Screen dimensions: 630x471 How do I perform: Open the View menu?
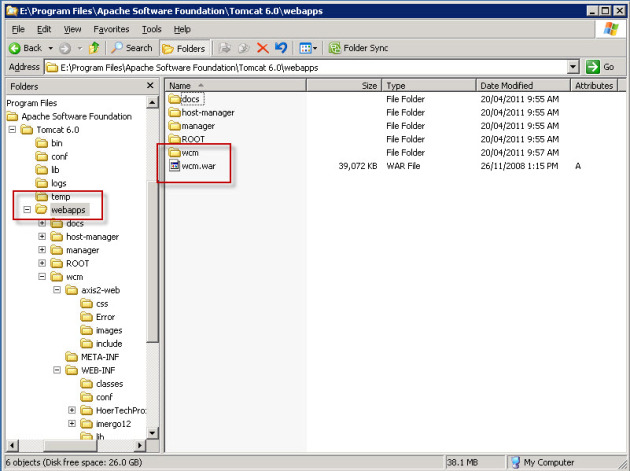(x=72, y=29)
